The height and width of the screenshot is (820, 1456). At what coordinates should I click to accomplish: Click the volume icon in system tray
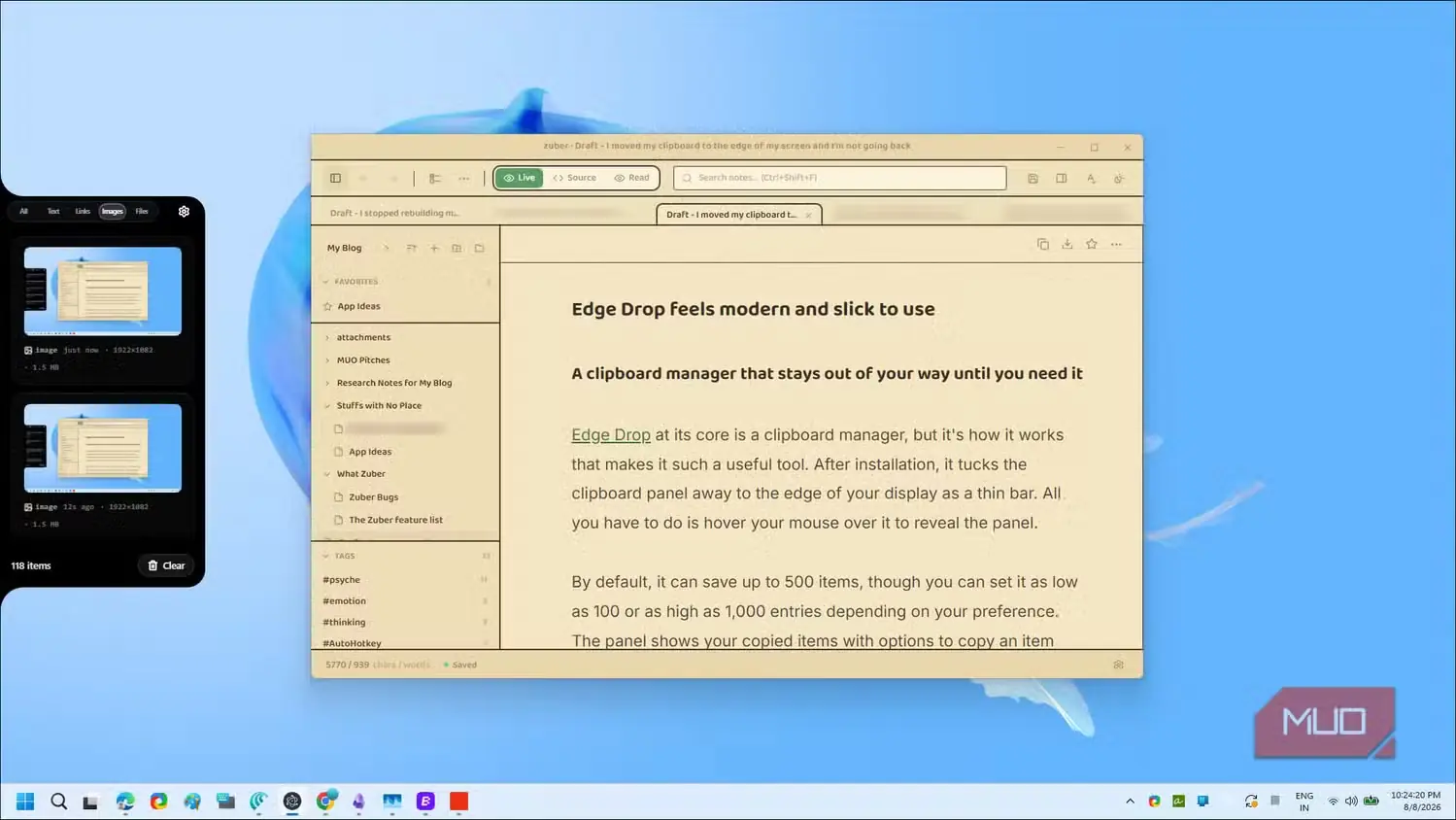(x=1351, y=802)
